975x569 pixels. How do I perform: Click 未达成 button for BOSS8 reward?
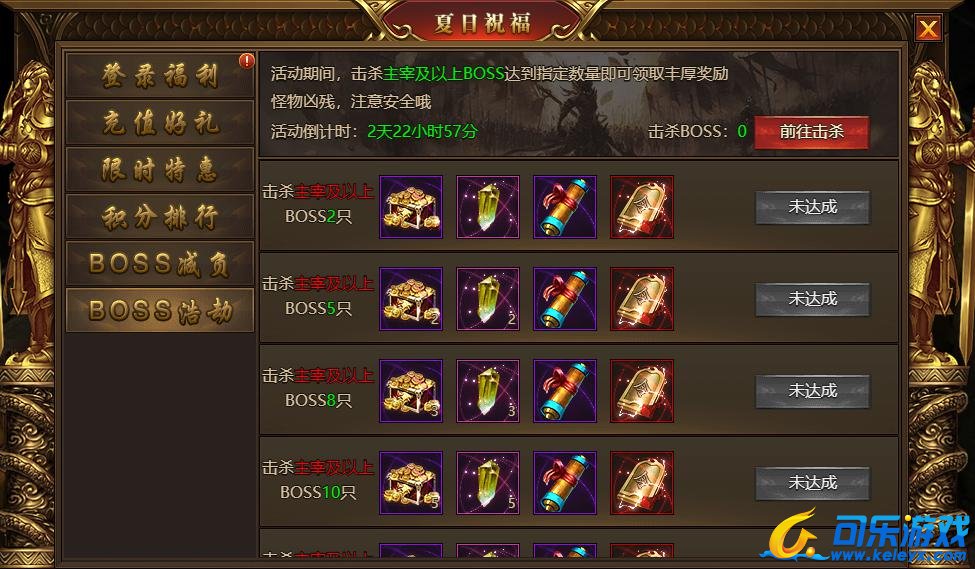(812, 391)
